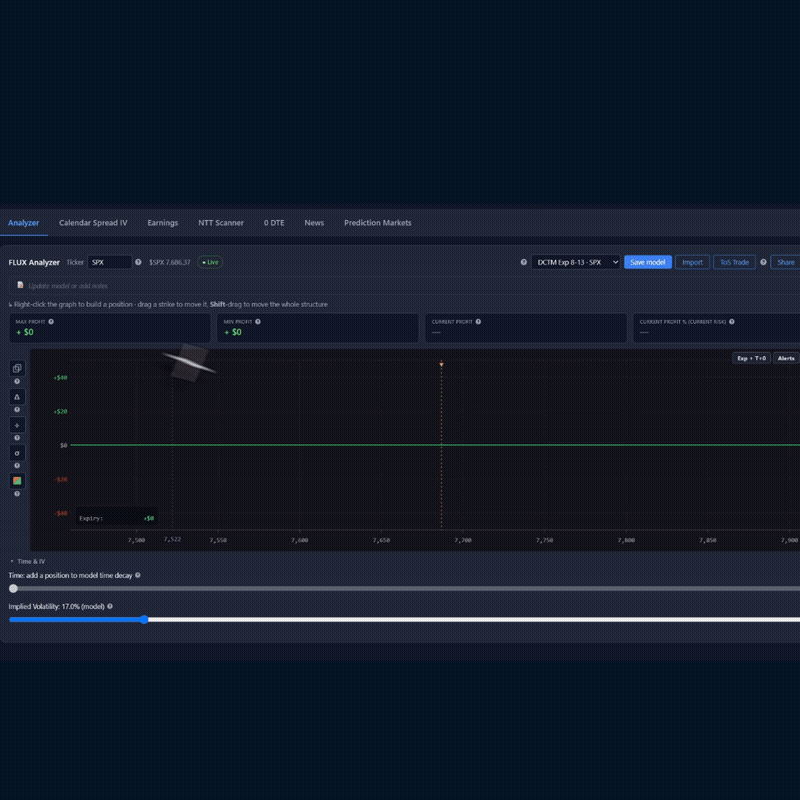Click the 7,522 strike label on x-axis

click(x=172, y=539)
